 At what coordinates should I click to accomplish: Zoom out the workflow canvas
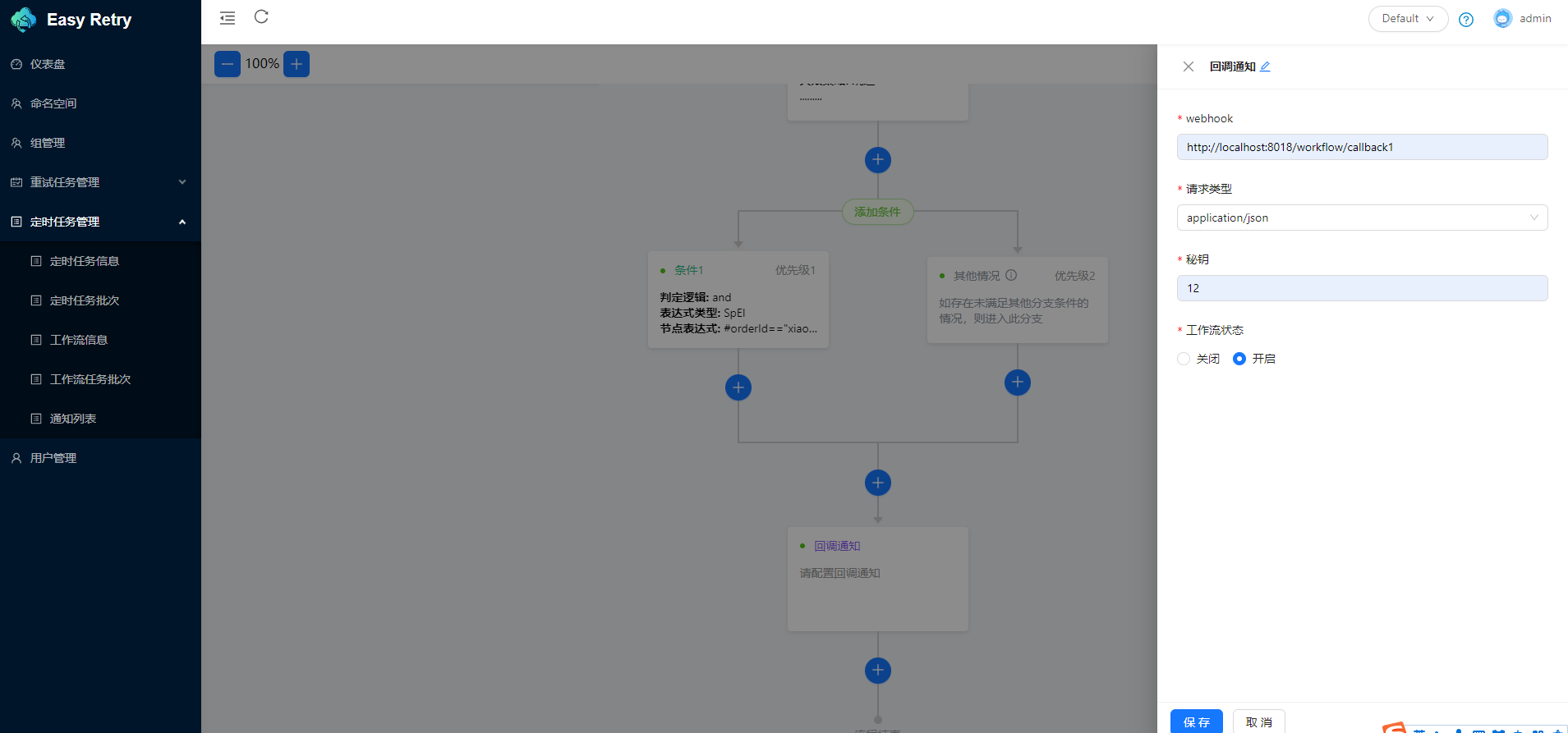pos(228,64)
